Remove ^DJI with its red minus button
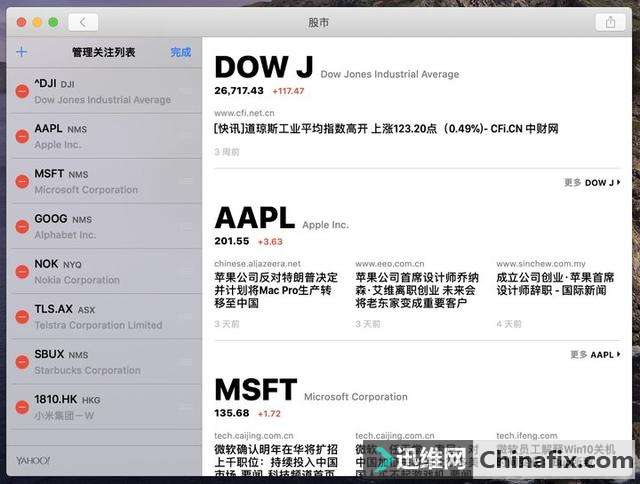The height and width of the screenshot is (484, 640). pos(22,91)
